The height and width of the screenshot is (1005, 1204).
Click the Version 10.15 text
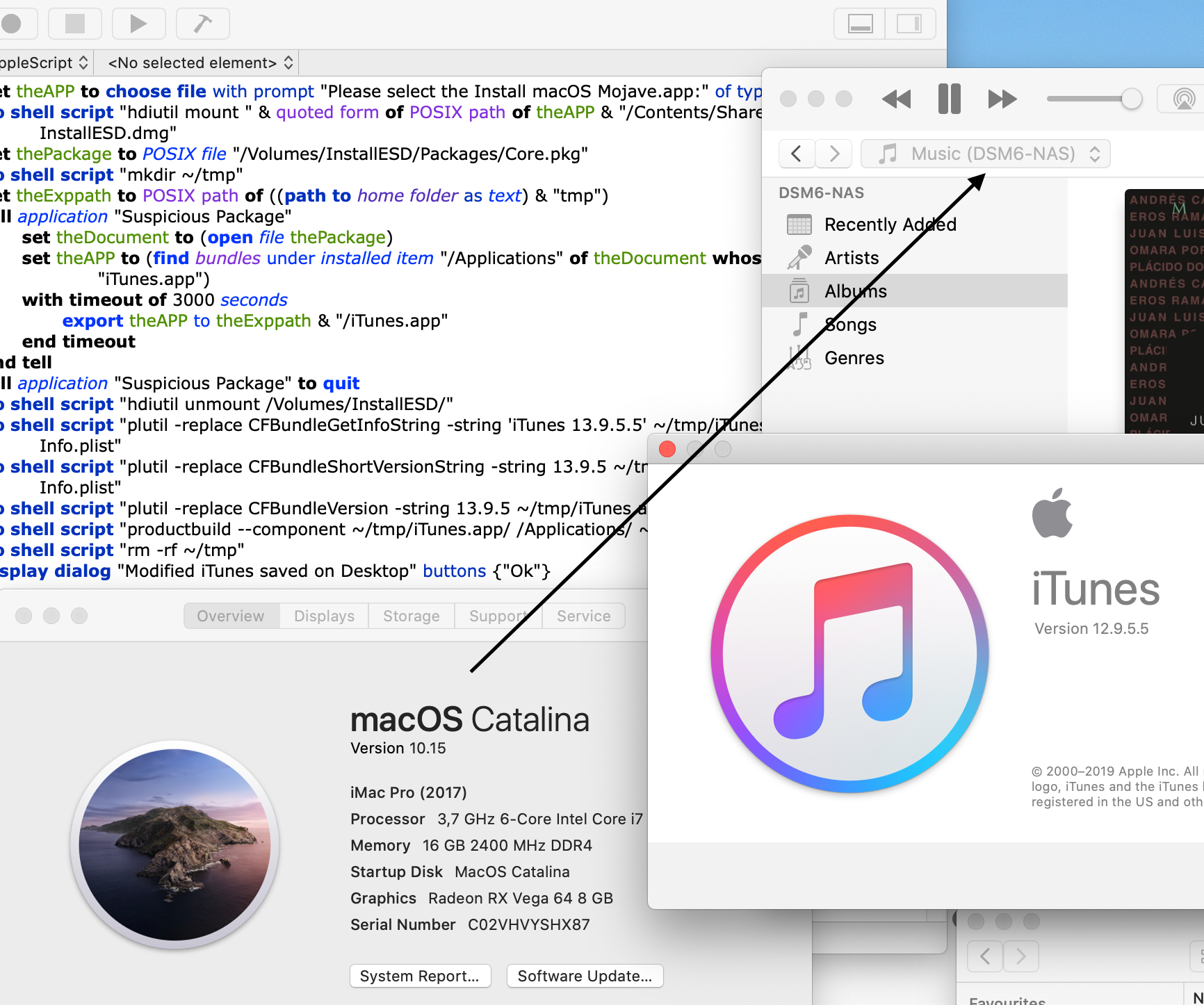click(398, 748)
